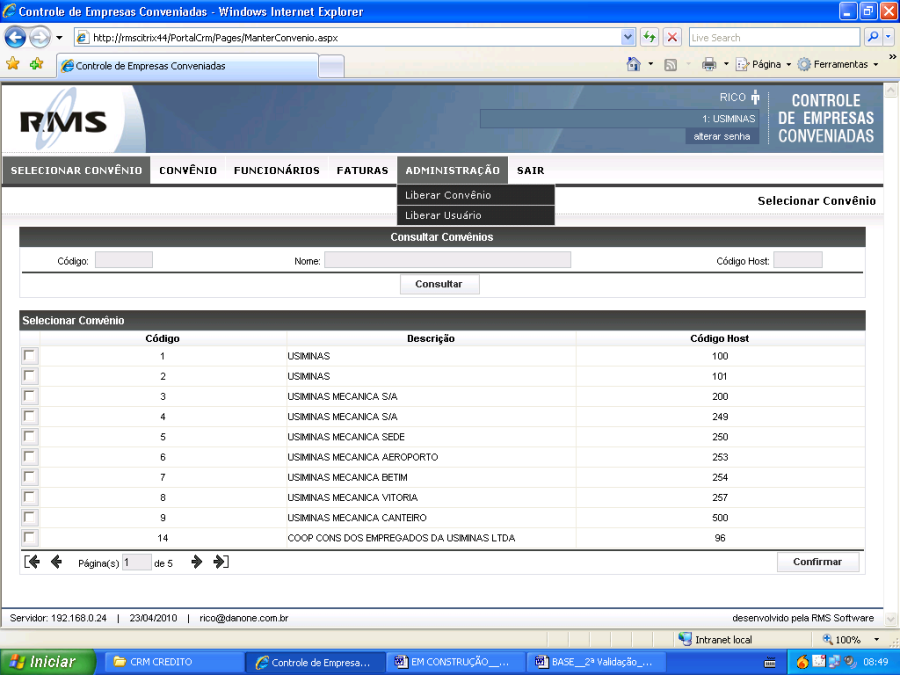Click the RSS feeds icon

670,65
